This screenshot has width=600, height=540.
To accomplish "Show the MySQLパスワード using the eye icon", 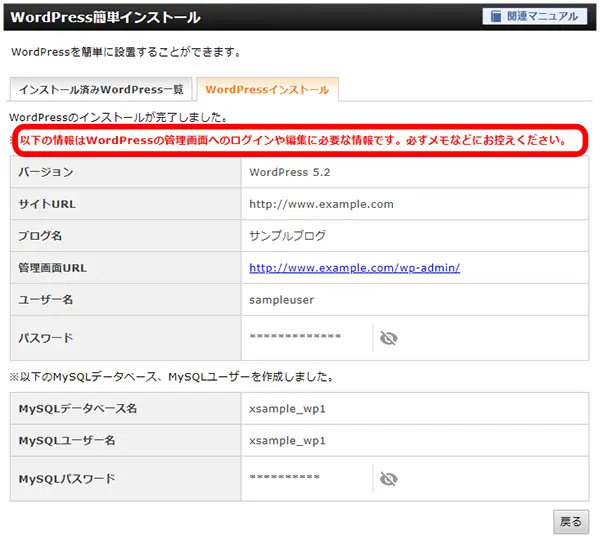I will pyautogui.click(x=389, y=479).
